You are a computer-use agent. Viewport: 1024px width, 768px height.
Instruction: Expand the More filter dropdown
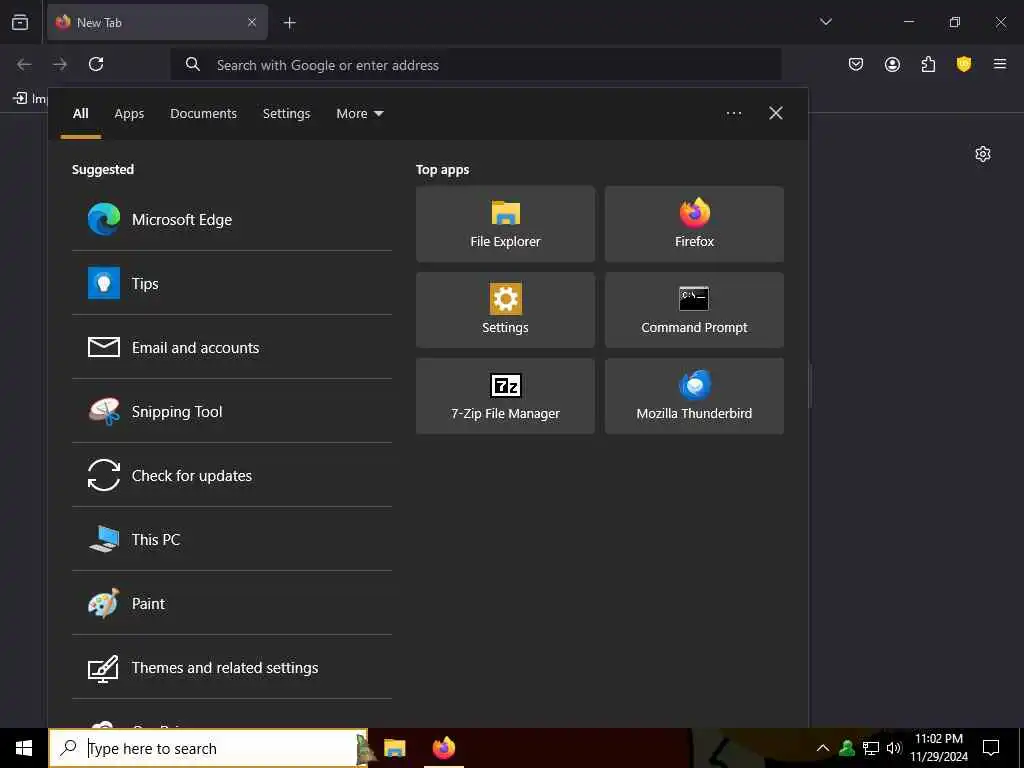coord(360,114)
